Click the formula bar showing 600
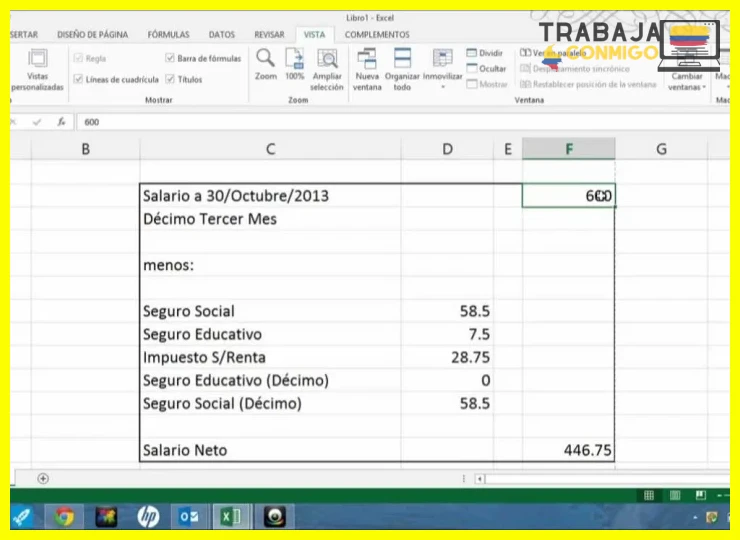 403,122
